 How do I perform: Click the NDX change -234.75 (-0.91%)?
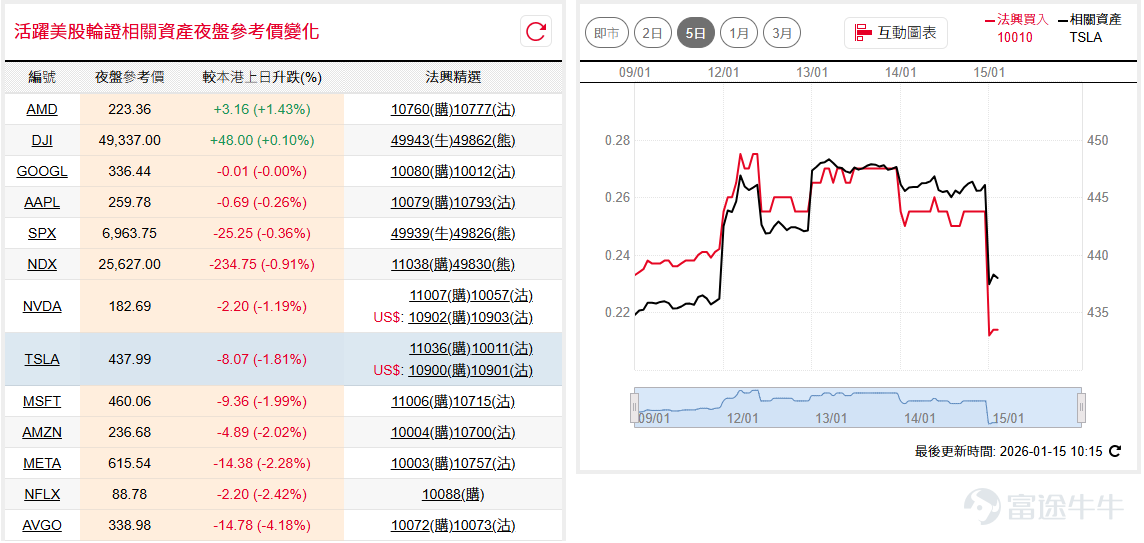pyautogui.click(x=261, y=264)
